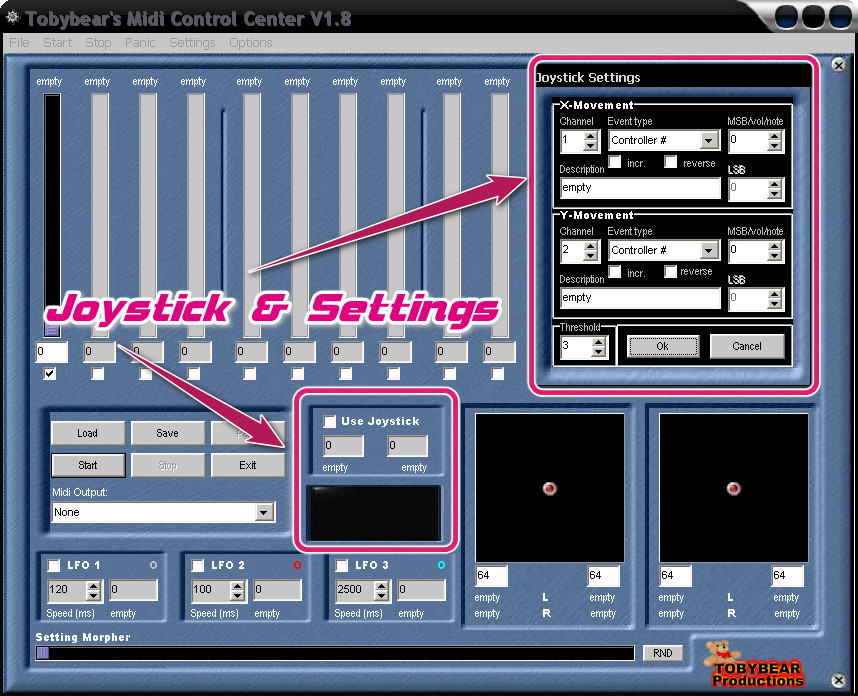Image resolution: width=858 pixels, height=696 pixels.
Task: Confirm Joystick Settings with Ok
Action: pyautogui.click(x=663, y=346)
